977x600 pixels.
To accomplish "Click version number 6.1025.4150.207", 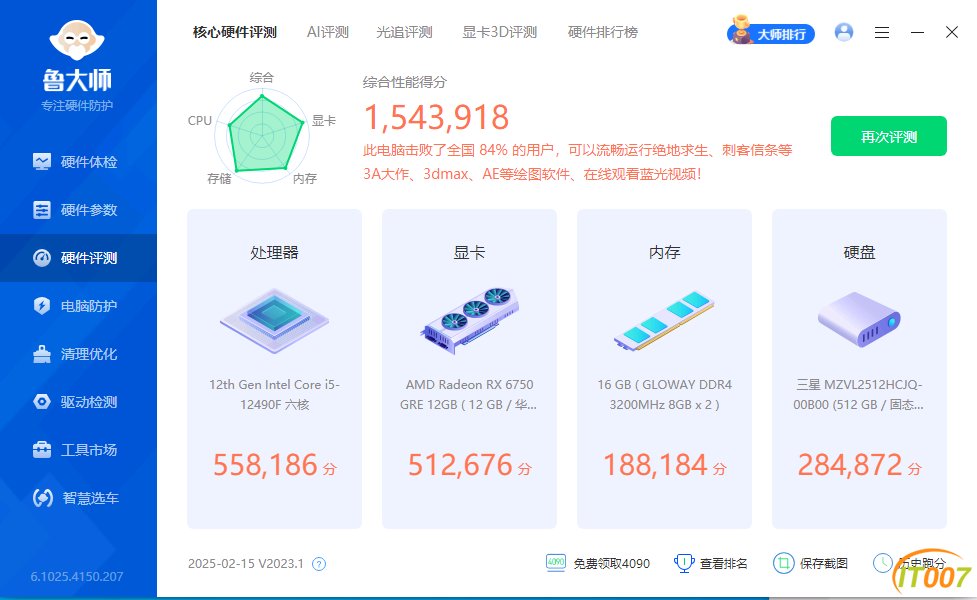I will point(77,576).
